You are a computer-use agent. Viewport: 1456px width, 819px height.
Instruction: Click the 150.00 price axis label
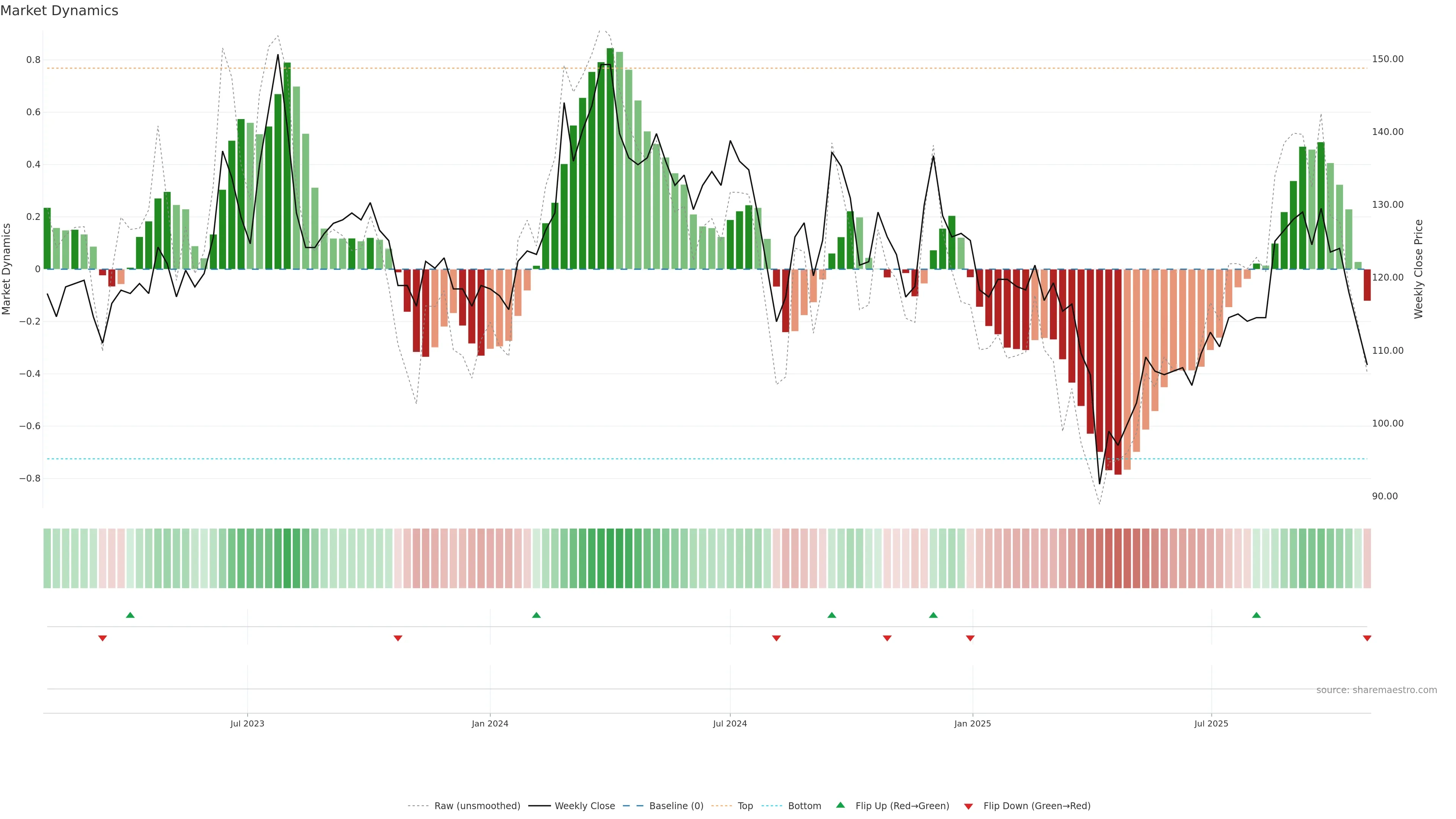click(x=1387, y=60)
